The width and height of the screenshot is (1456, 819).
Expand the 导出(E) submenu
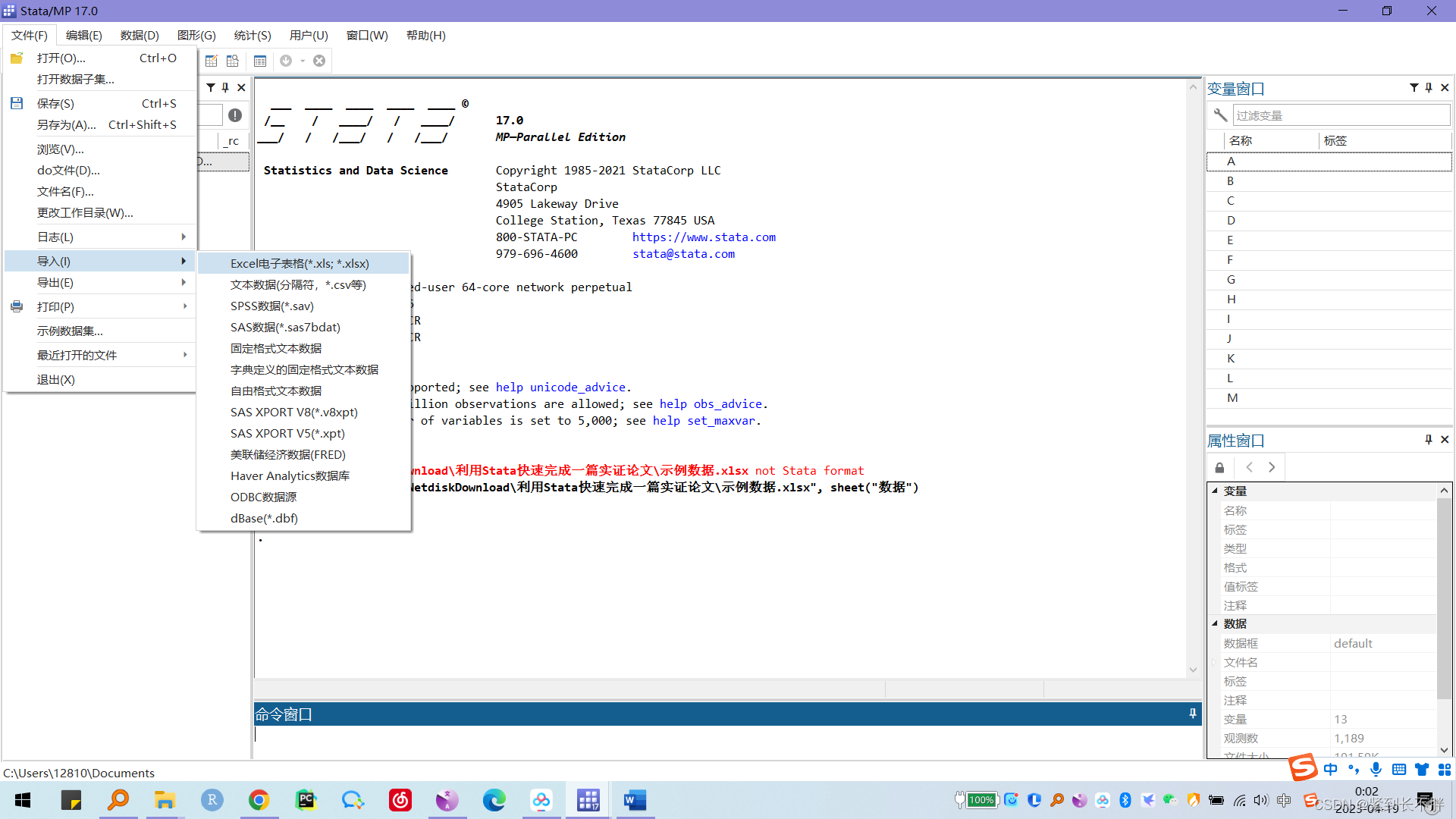[100, 282]
